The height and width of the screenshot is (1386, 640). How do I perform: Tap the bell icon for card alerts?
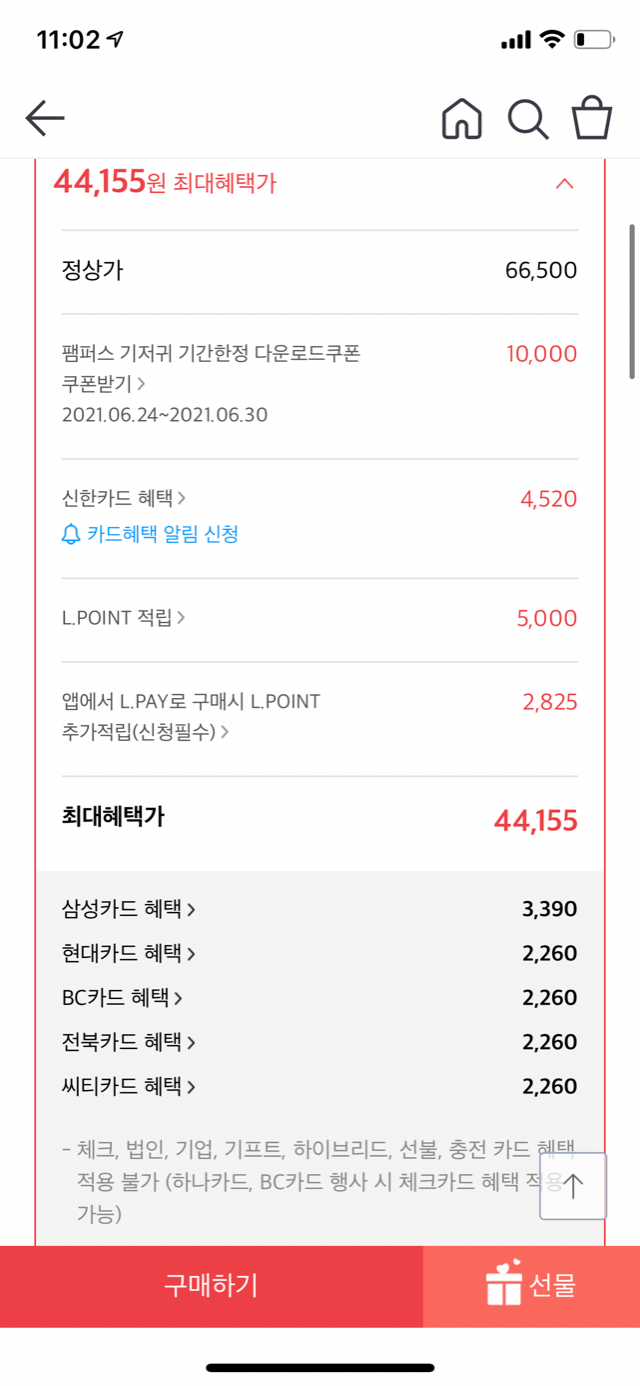pyautogui.click(x=71, y=535)
